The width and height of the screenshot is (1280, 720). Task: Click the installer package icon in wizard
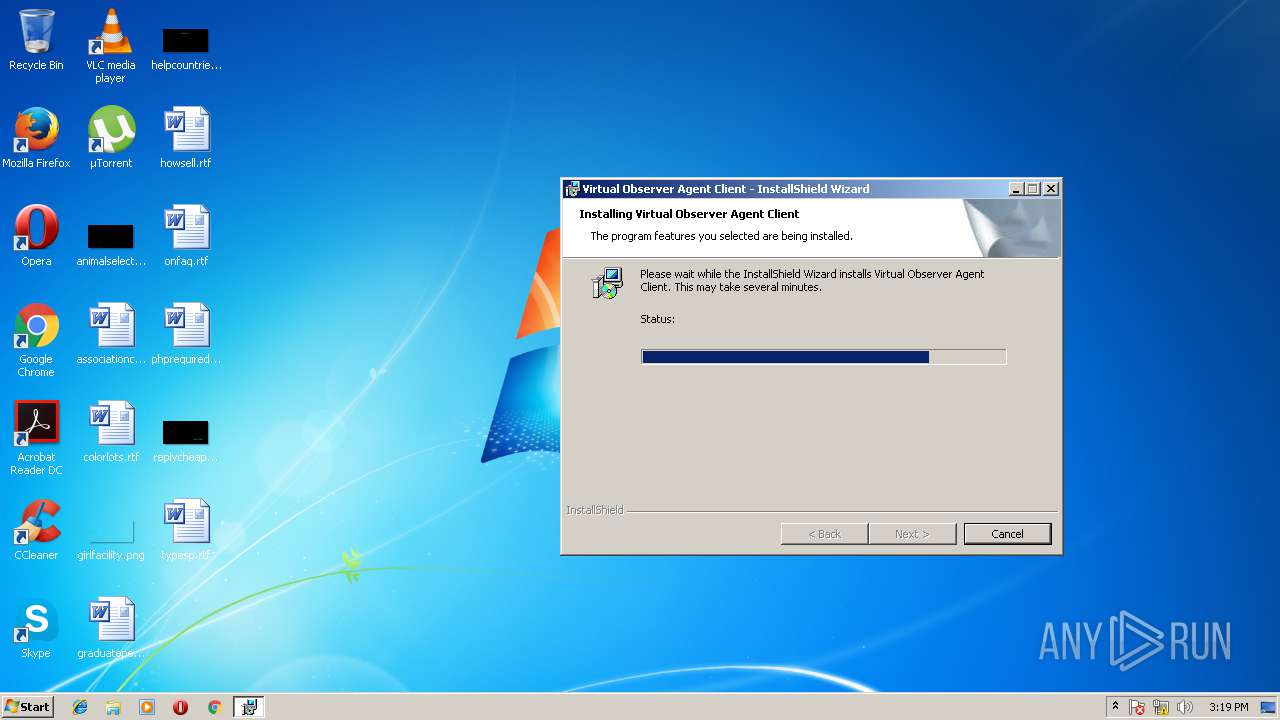tap(607, 283)
